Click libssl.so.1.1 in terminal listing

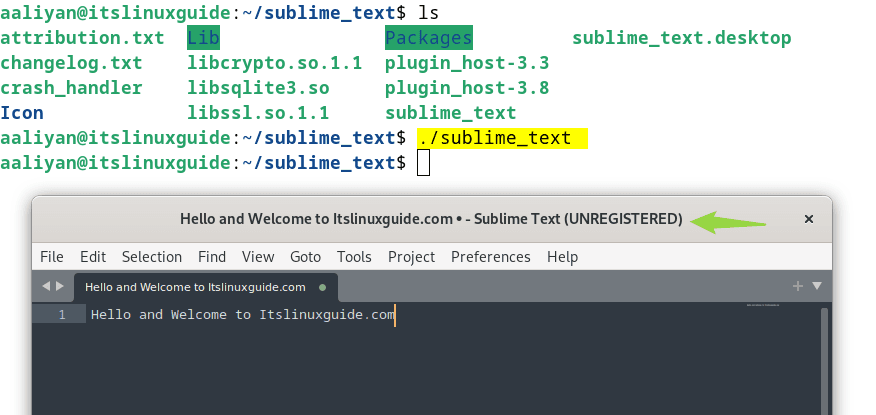[x=258, y=113]
